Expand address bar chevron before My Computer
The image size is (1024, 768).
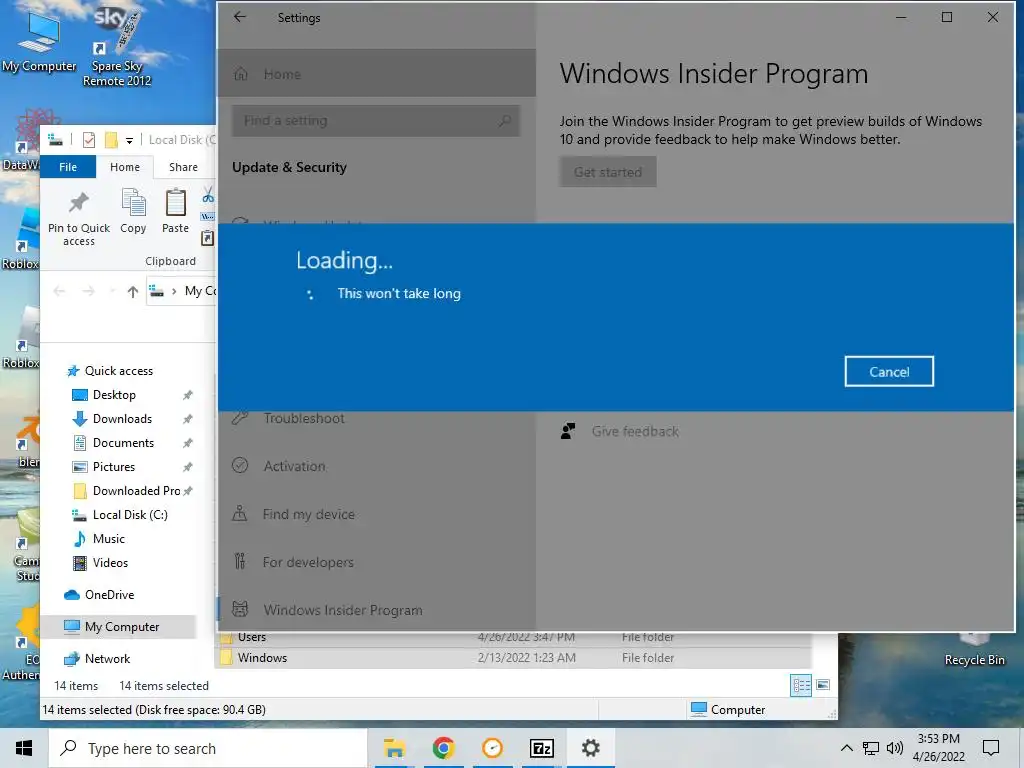(174, 291)
